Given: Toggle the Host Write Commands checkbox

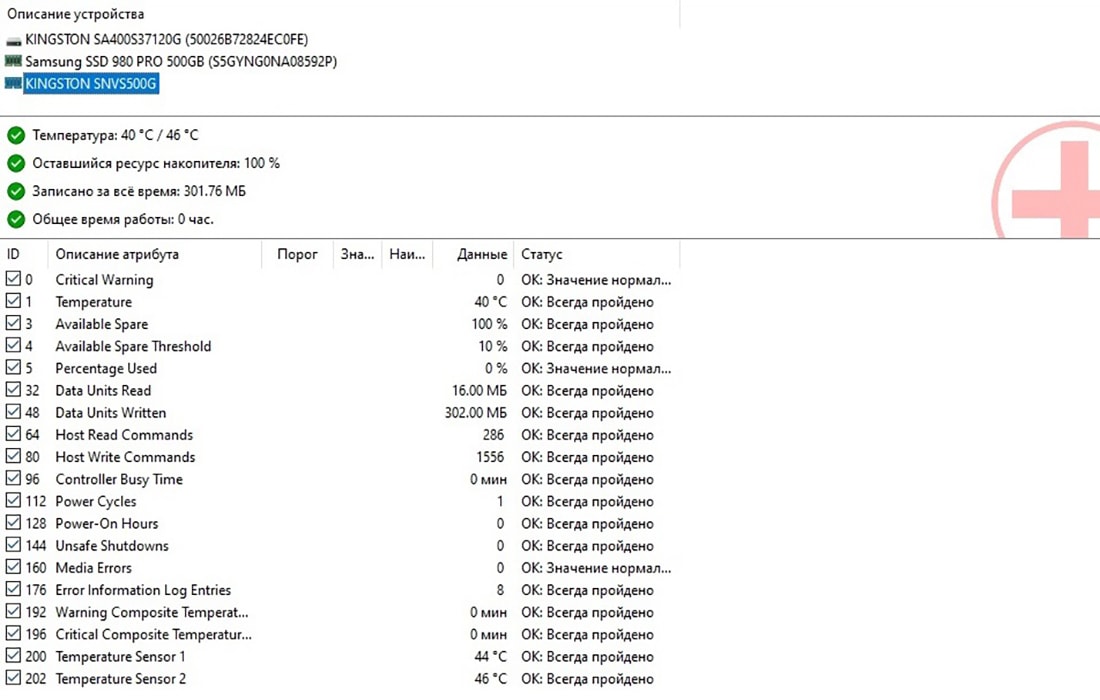Looking at the screenshot, I should pyautogui.click(x=13, y=456).
